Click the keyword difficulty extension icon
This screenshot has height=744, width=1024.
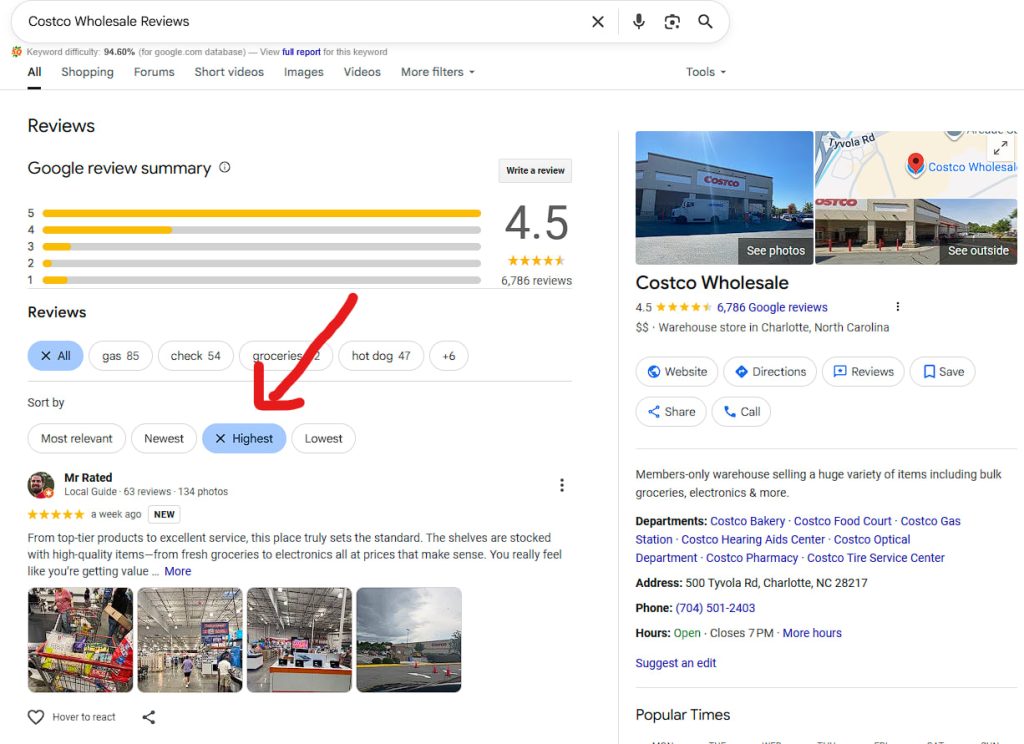(x=17, y=52)
